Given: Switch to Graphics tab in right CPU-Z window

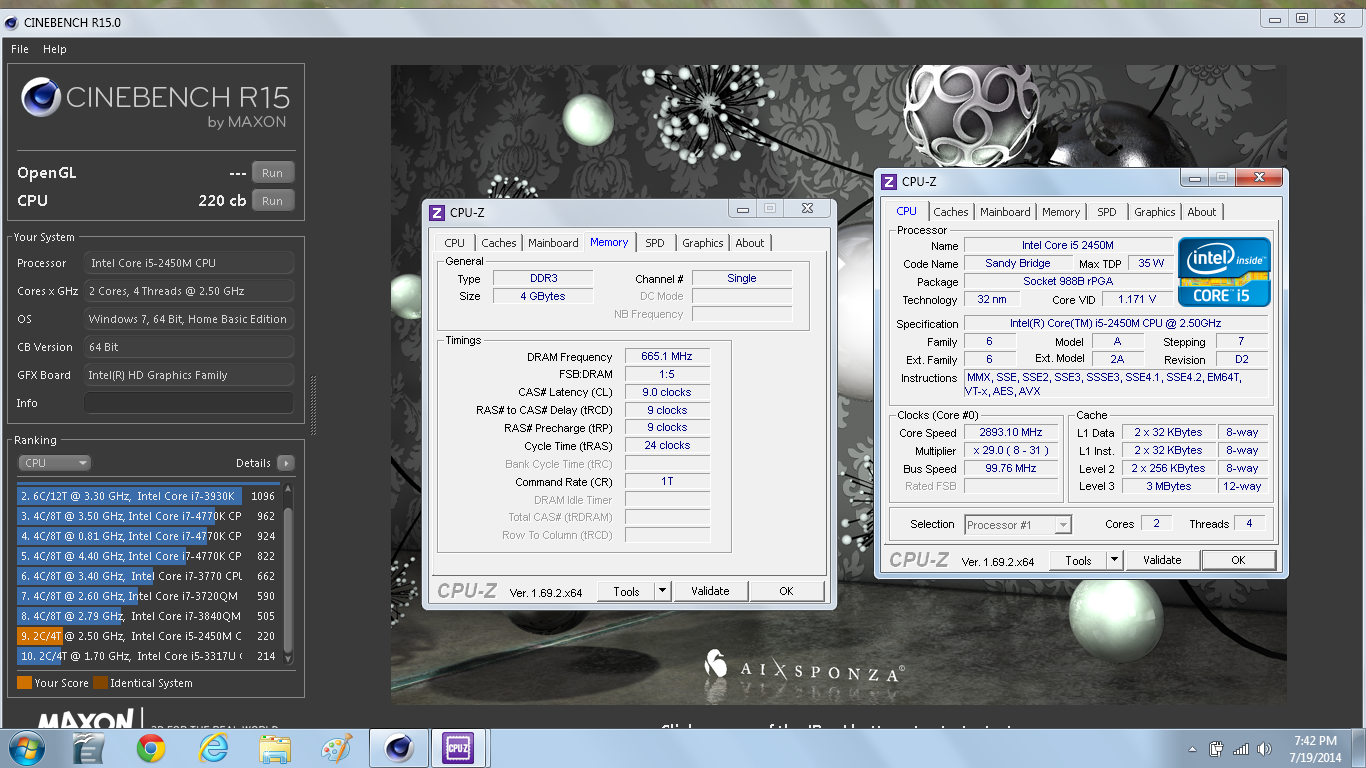Looking at the screenshot, I should (1155, 212).
